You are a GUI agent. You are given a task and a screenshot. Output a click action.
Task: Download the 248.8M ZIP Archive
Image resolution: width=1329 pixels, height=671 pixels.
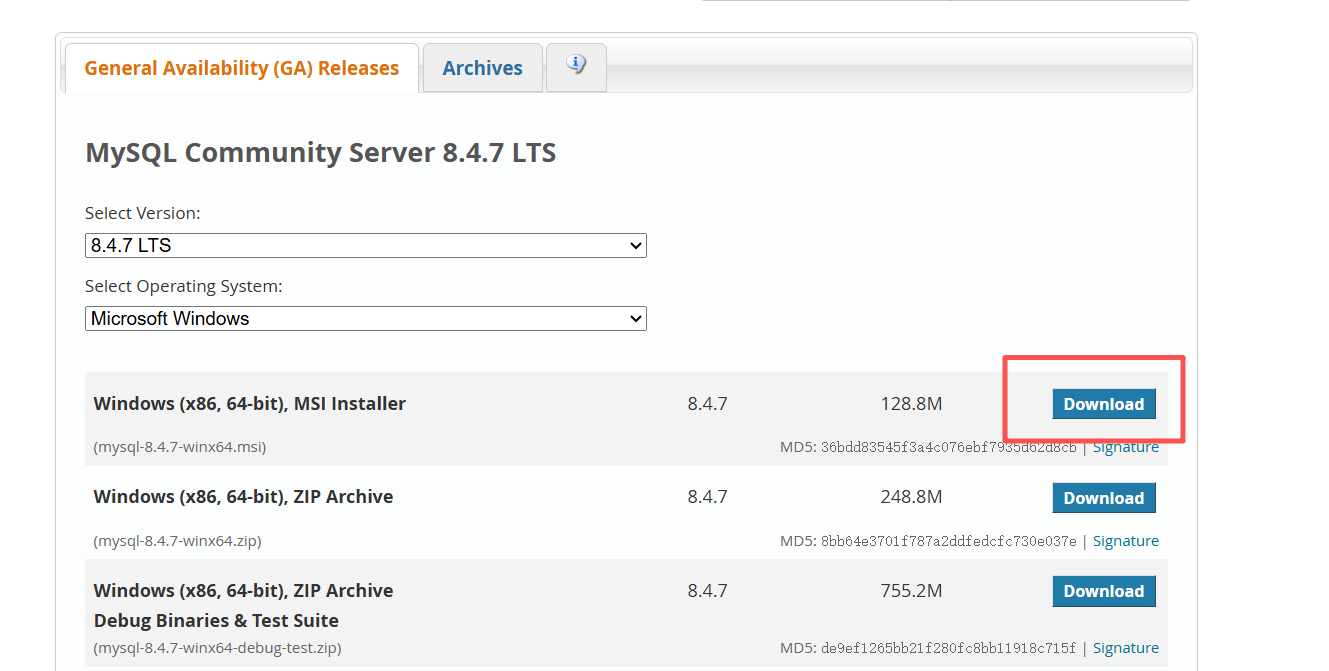click(1103, 498)
